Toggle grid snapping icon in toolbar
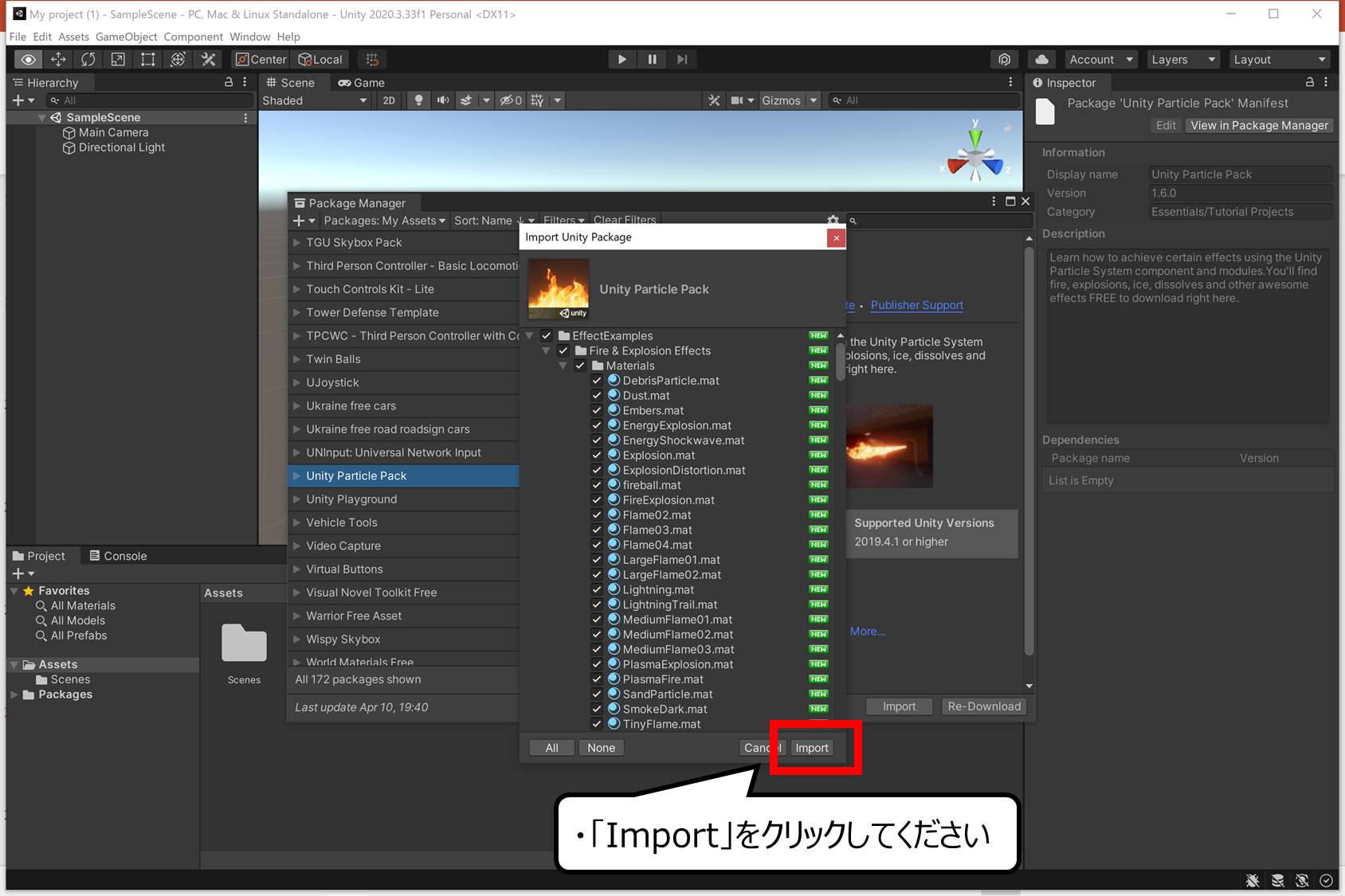This screenshot has height=896, width=1345. point(372,60)
